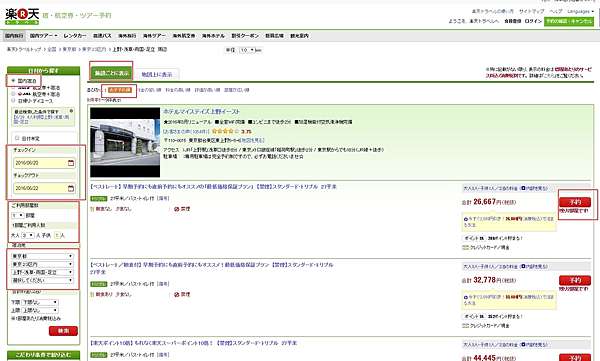Select 高速バス in the navigation bar
Viewport: 600px width, 361px height.
click(x=102, y=36)
